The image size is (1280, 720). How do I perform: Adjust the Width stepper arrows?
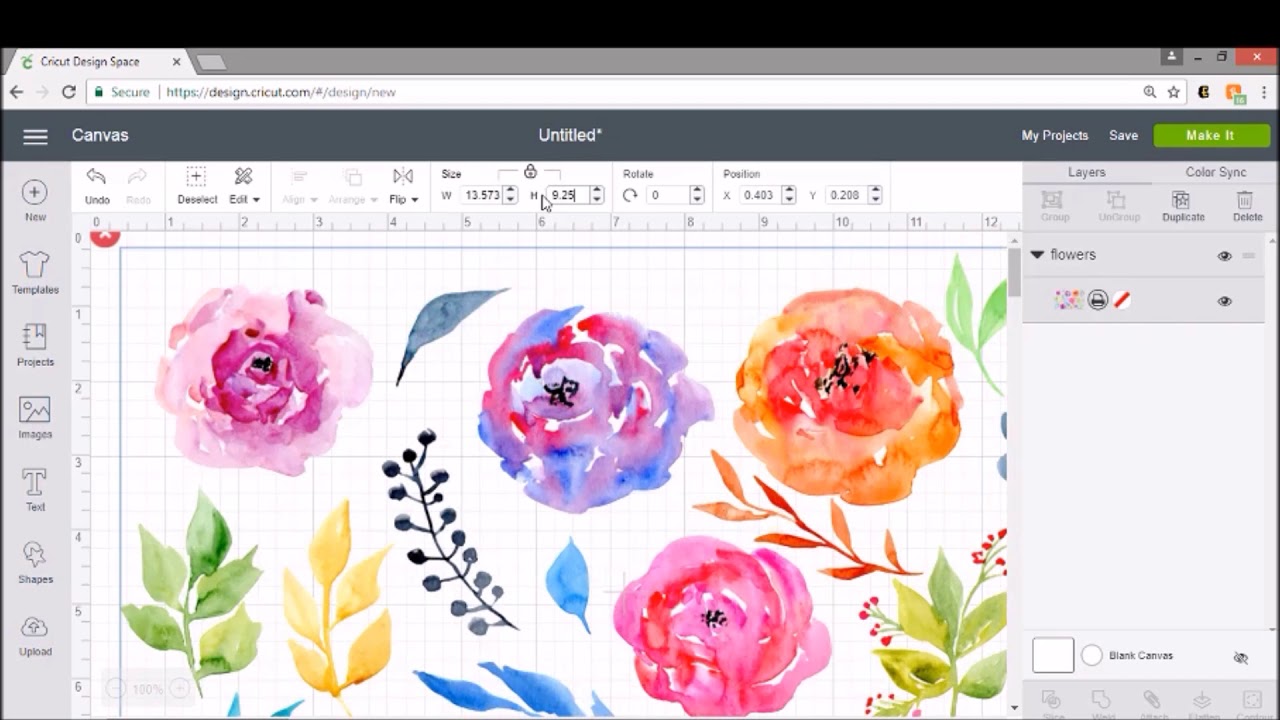tap(510, 195)
